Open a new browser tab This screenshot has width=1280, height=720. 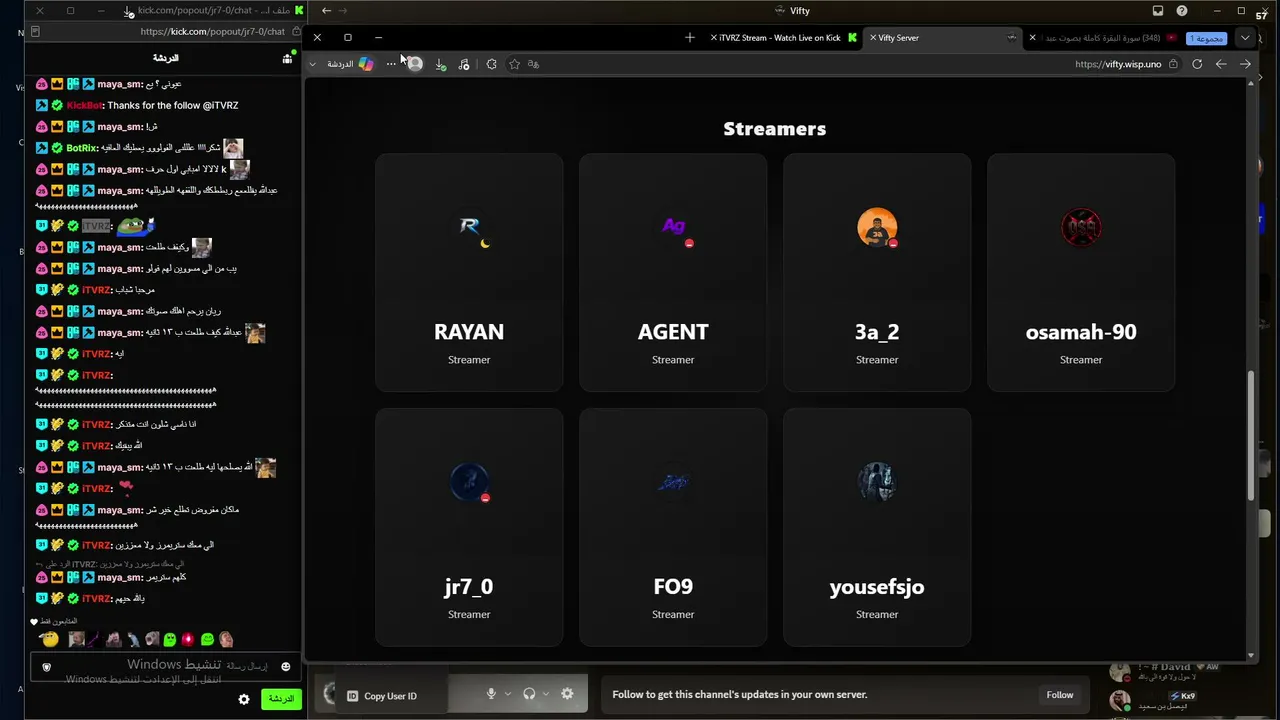(x=689, y=38)
